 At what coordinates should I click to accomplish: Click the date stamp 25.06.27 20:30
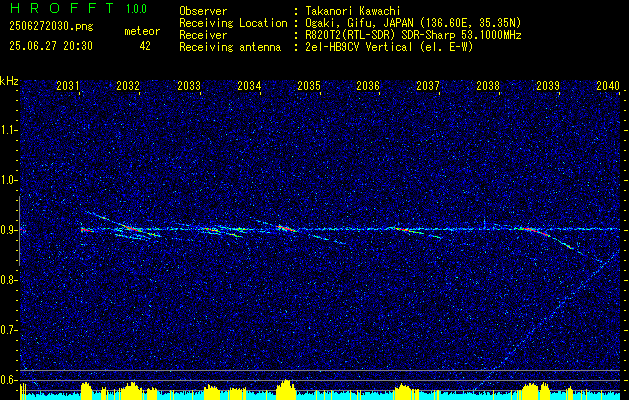pyautogui.click(x=51, y=46)
